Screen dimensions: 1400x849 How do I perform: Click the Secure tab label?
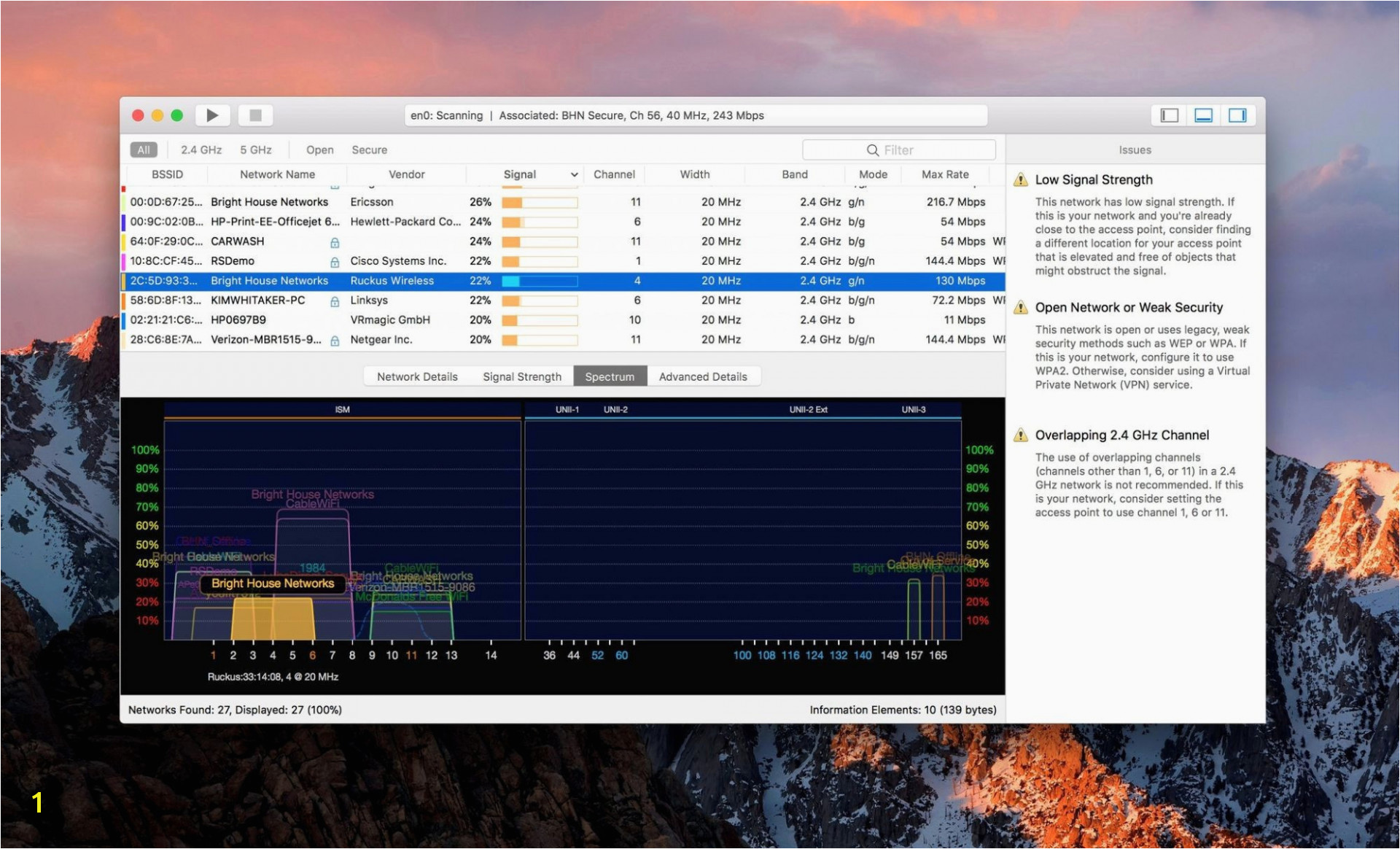coord(368,149)
